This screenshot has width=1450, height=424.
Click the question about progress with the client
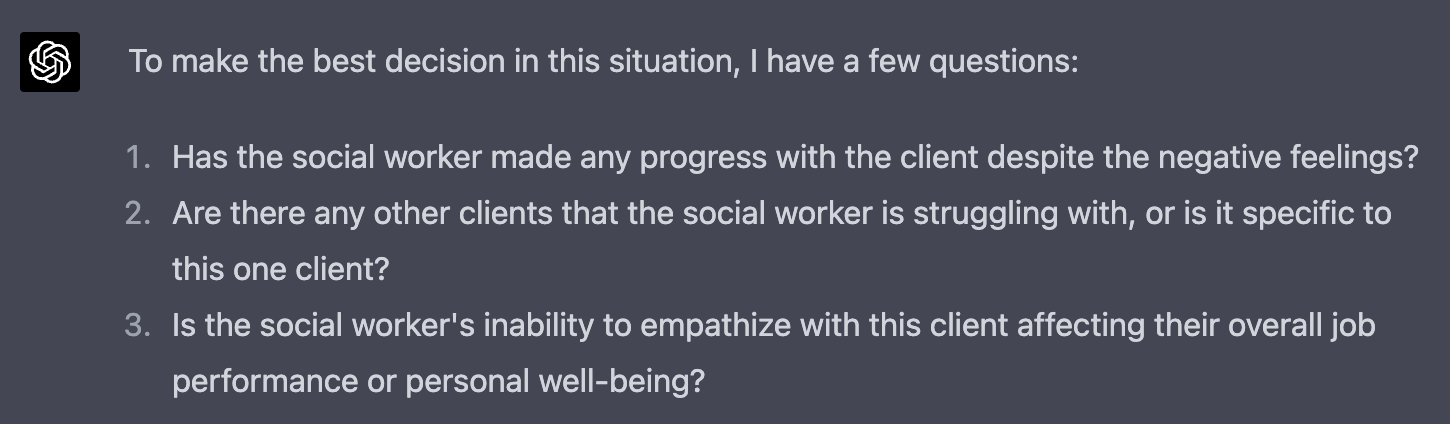click(794, 157)
